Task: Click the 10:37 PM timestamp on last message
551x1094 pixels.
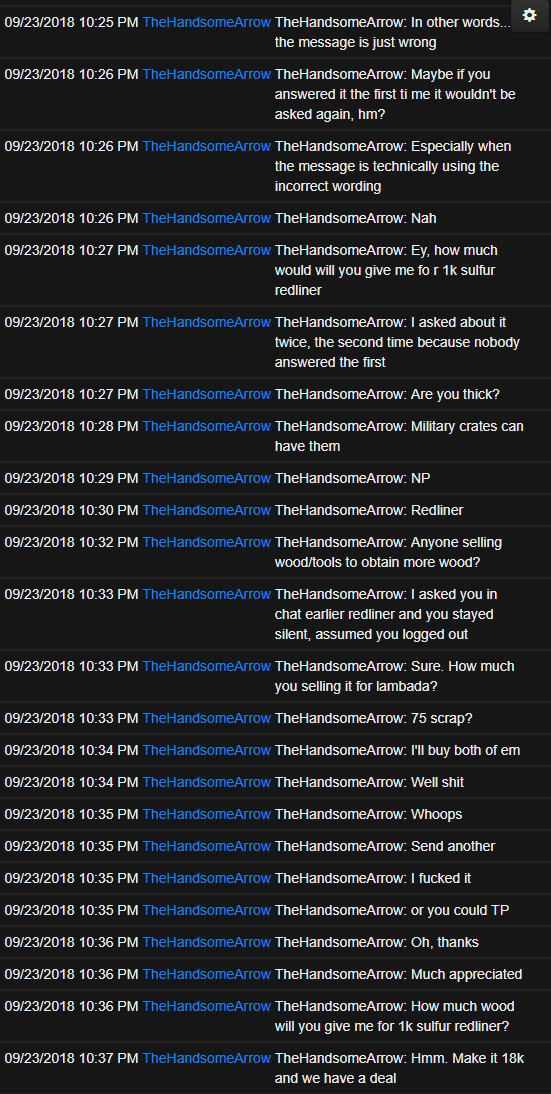Action: [71, 1058]
